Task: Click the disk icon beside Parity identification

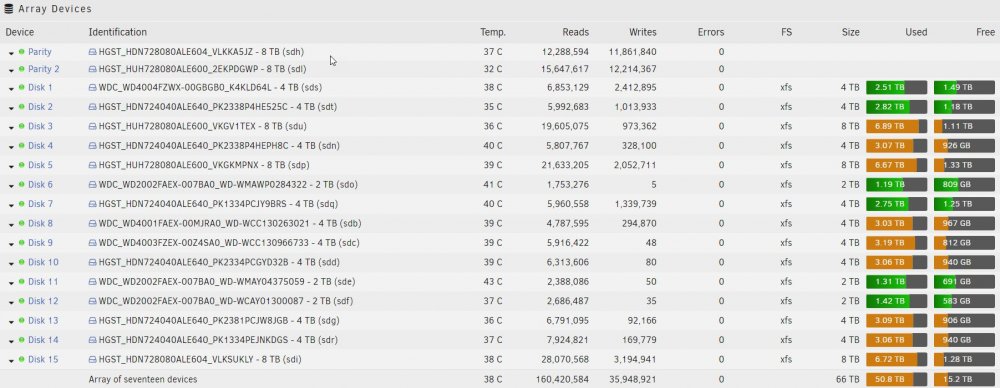Action: 92,52
